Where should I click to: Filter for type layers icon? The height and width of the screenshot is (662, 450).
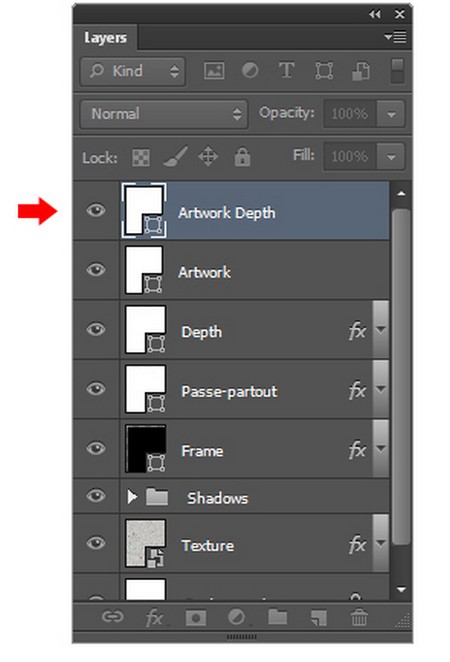pyautogui.click(x=287, y=70)
